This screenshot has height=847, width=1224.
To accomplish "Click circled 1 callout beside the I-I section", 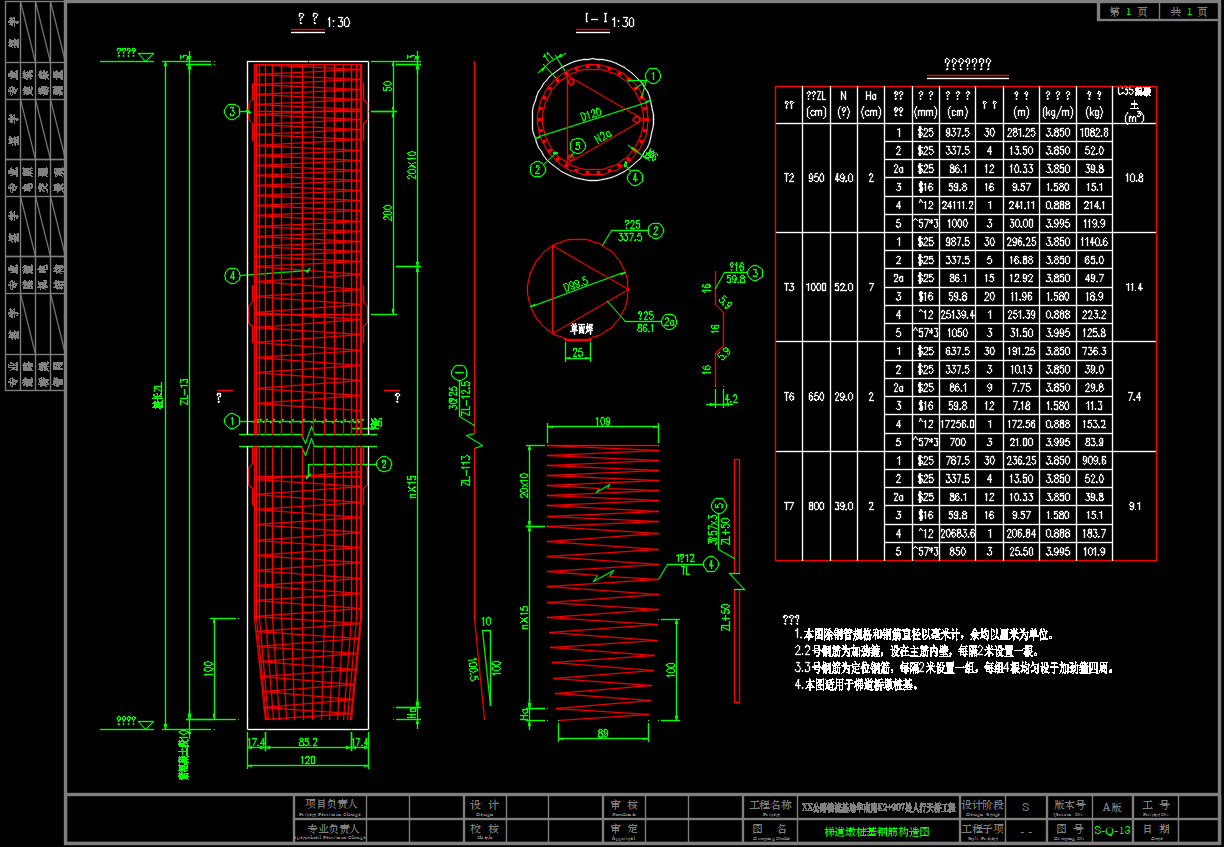I will pos(652,76).
